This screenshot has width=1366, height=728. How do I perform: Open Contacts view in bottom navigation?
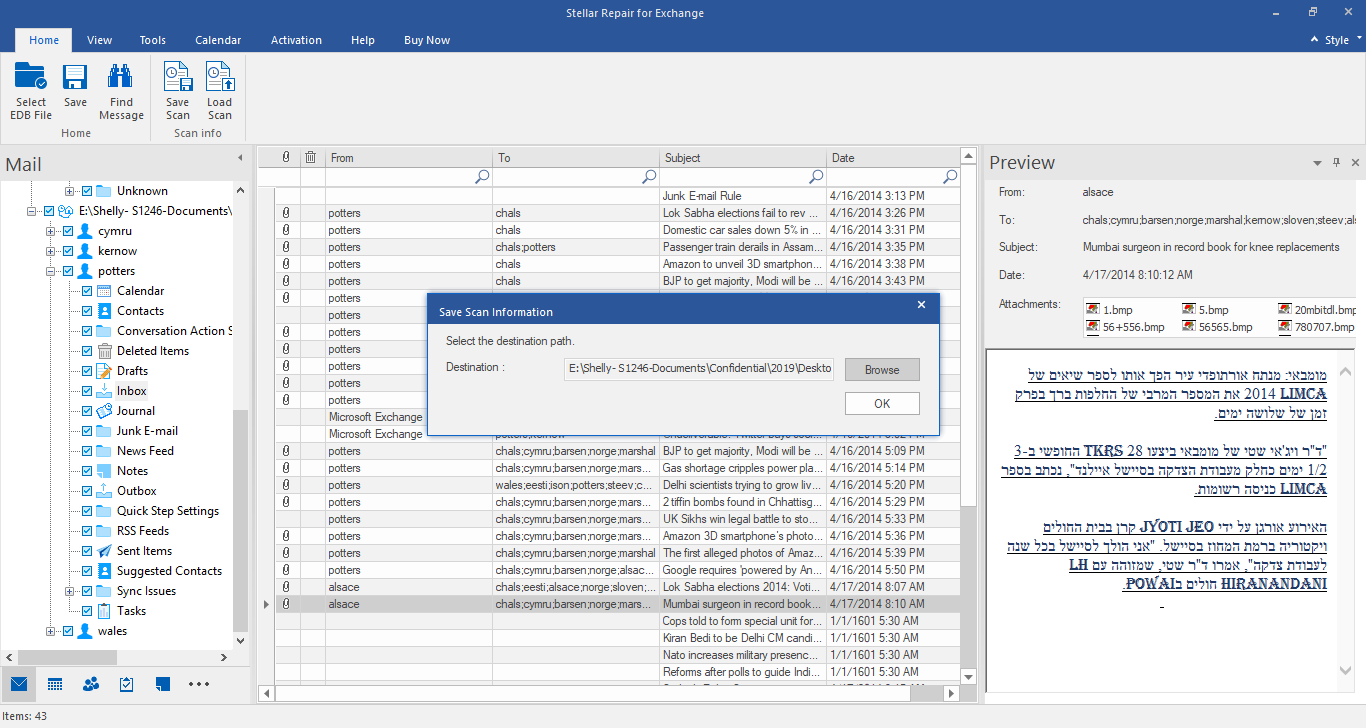point(91,684)
